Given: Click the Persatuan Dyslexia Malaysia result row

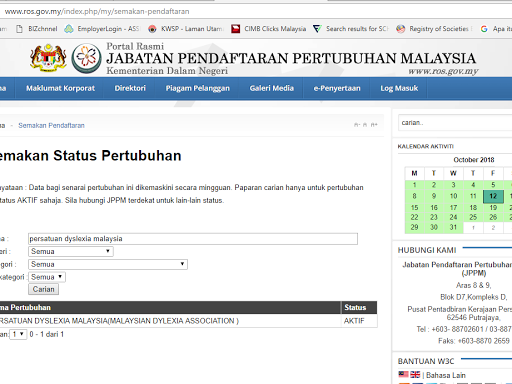Looking at the screenshot, I should (188, 321).
